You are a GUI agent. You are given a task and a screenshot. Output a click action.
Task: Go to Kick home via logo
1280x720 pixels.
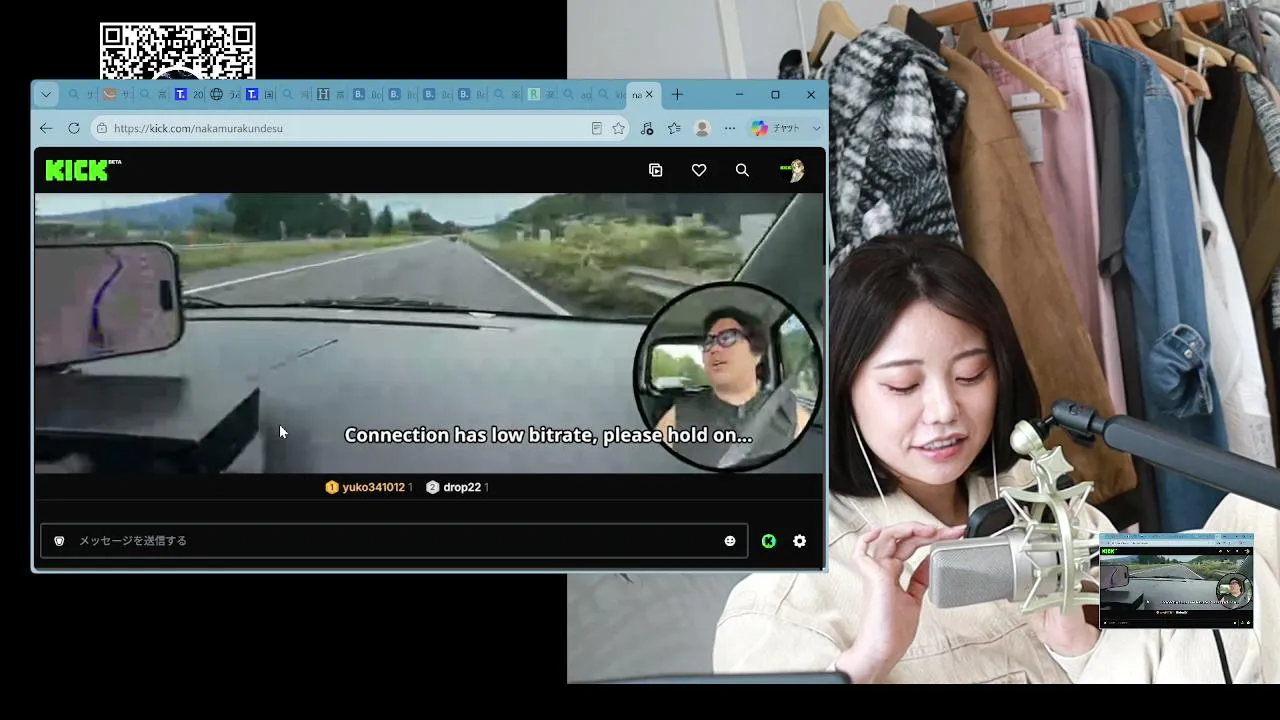pos(83,170)
